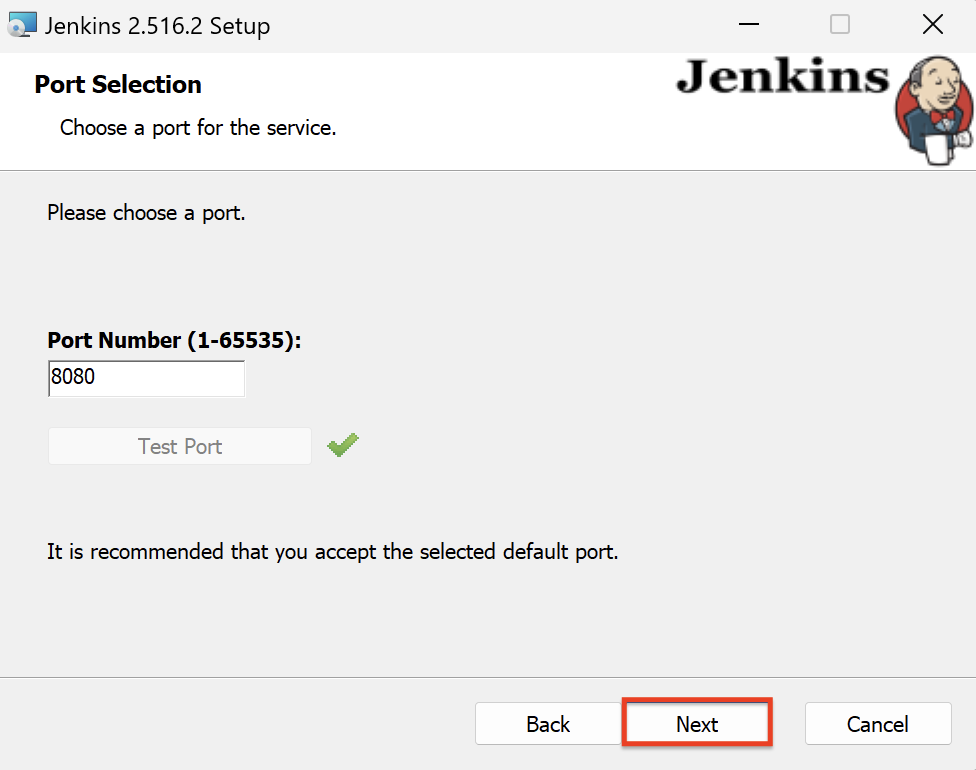Close the Jenkins 2.516.2 Setup window

(932, 24)
